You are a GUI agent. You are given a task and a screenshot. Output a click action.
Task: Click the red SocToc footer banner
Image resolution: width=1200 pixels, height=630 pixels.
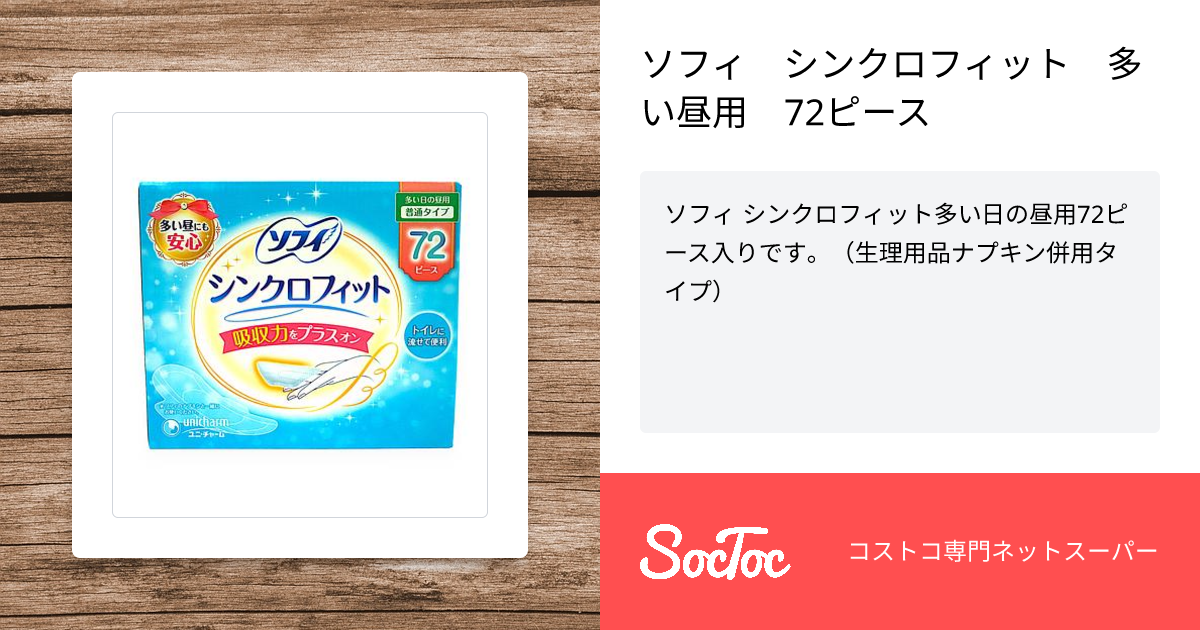900,551
